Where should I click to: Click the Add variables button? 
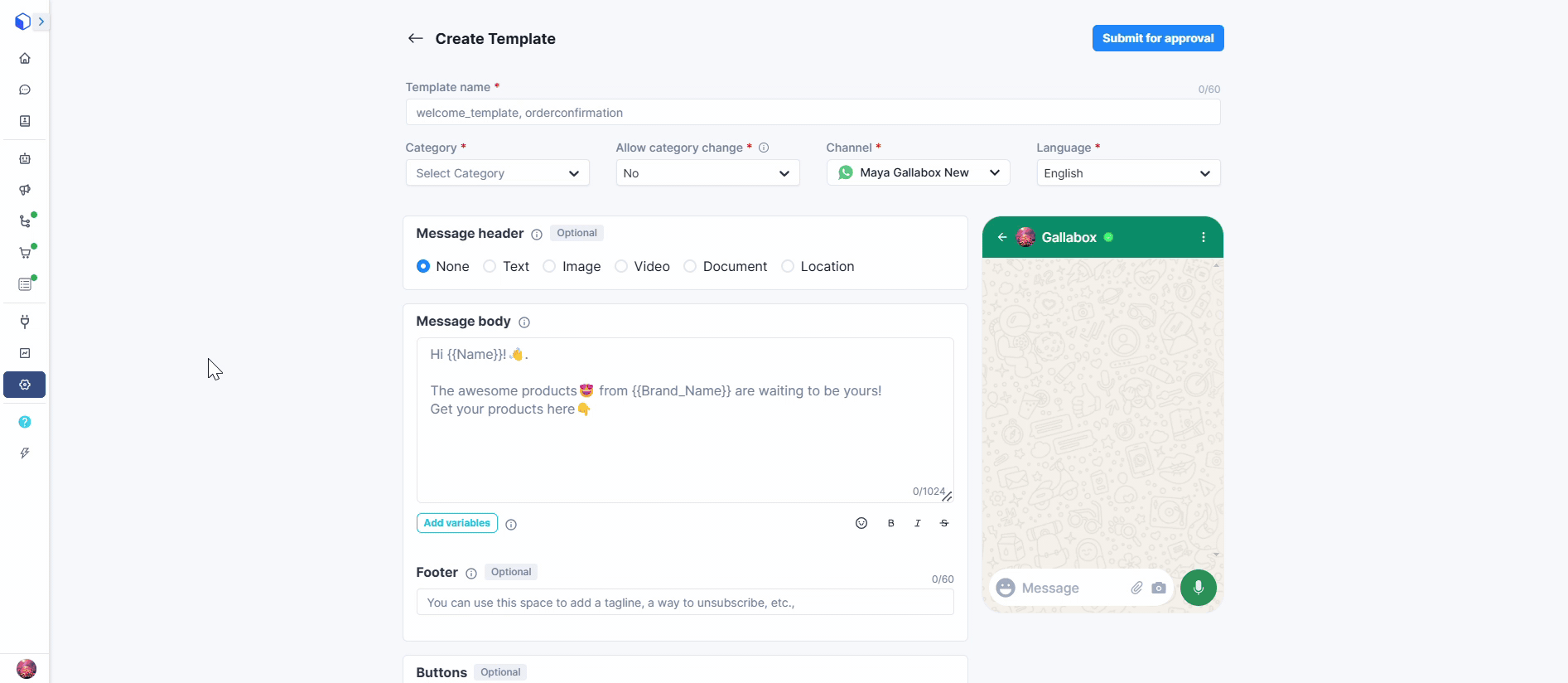(456, 523)
